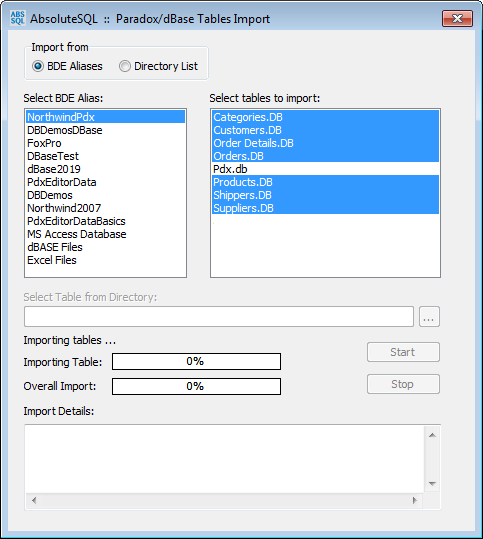Click the Importing Table progress bar
The width and height of the screenshot is (483, 539).
coord(196,362)
